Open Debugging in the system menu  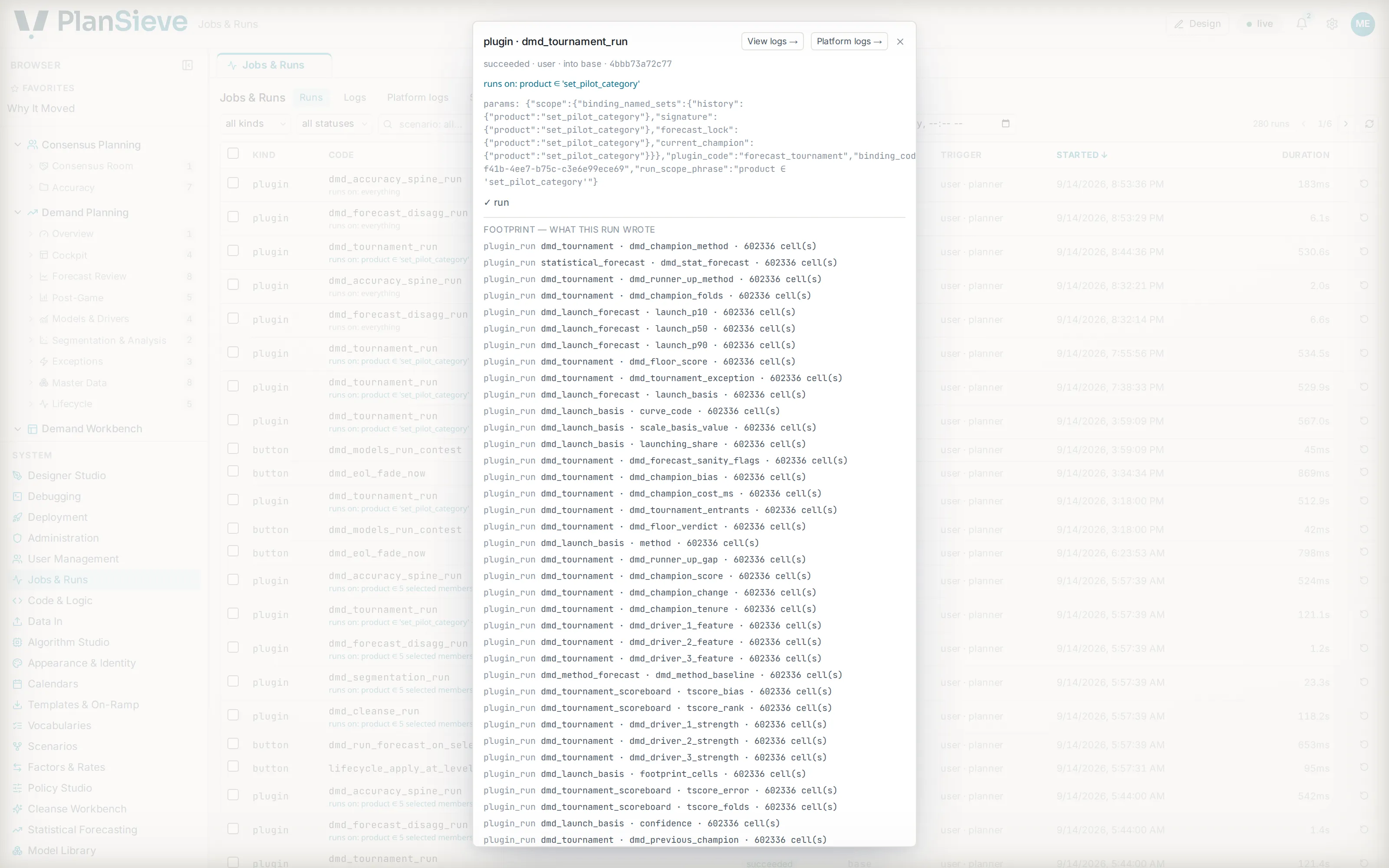coord(54,496)
